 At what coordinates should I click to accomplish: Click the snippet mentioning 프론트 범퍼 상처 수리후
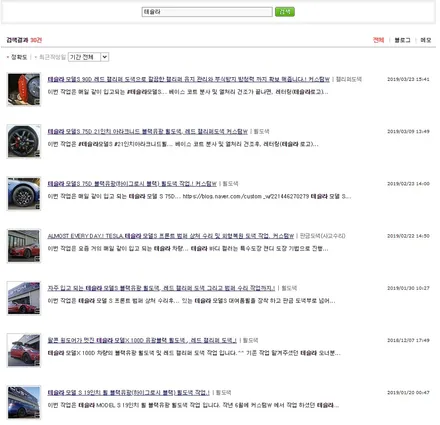pos(191,301)
